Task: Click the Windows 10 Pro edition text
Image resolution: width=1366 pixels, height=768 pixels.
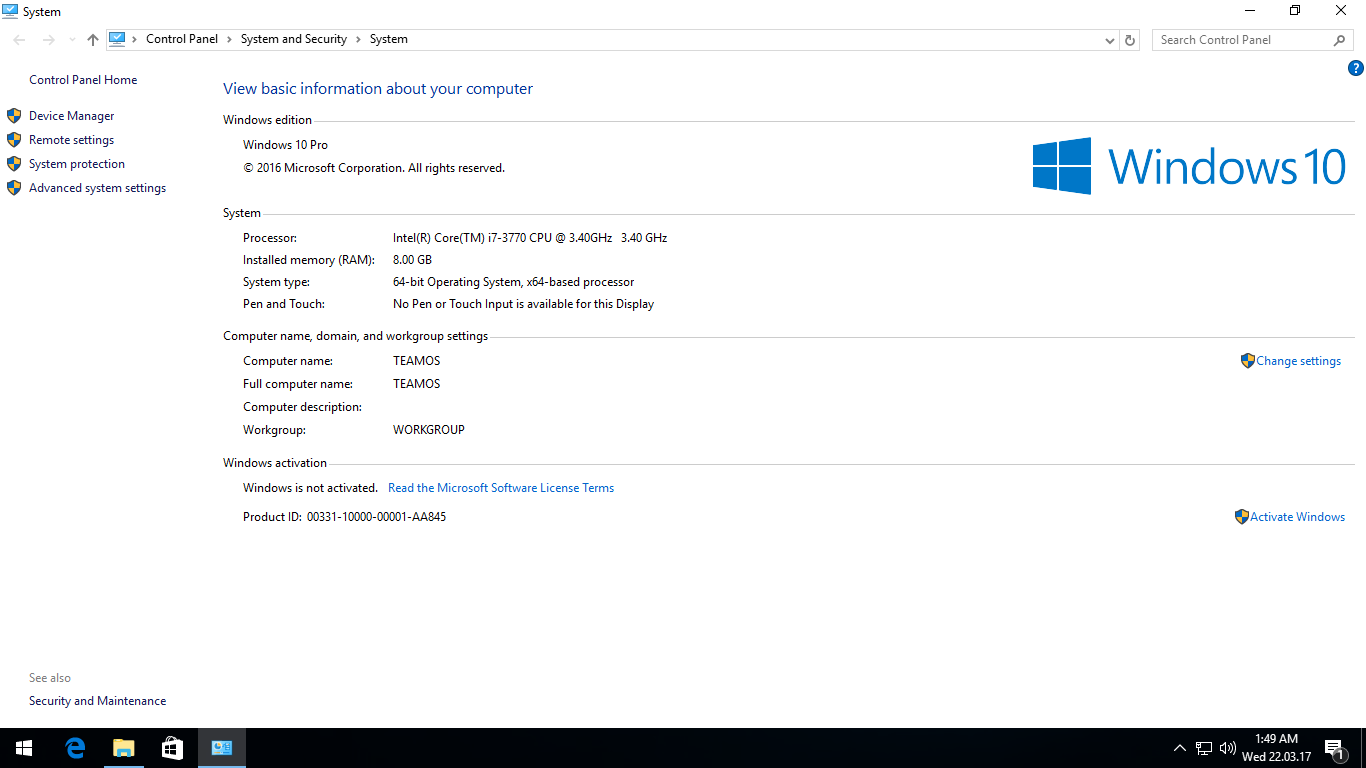Action: pos(285,145)
